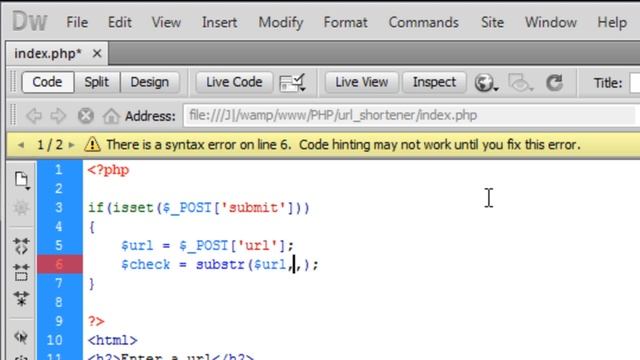640x360 pixels.
Task: Open the View menu
Action: click(x=166, y=22)
